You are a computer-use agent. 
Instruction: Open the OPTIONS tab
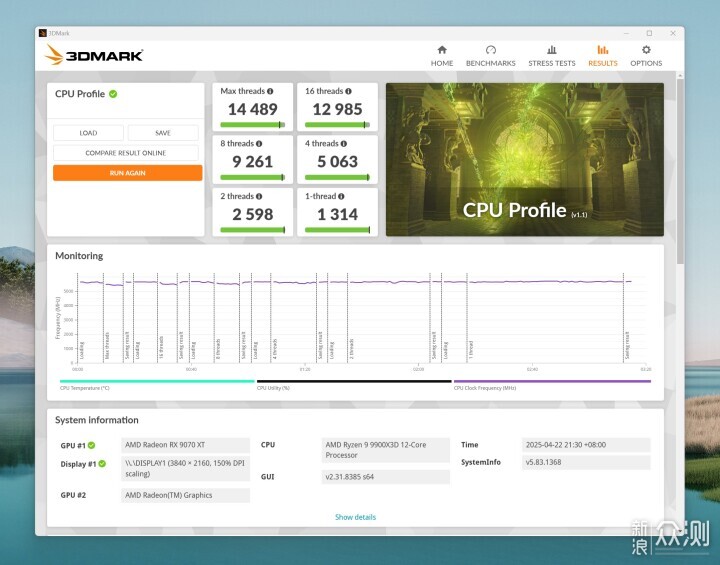point(646,56)
